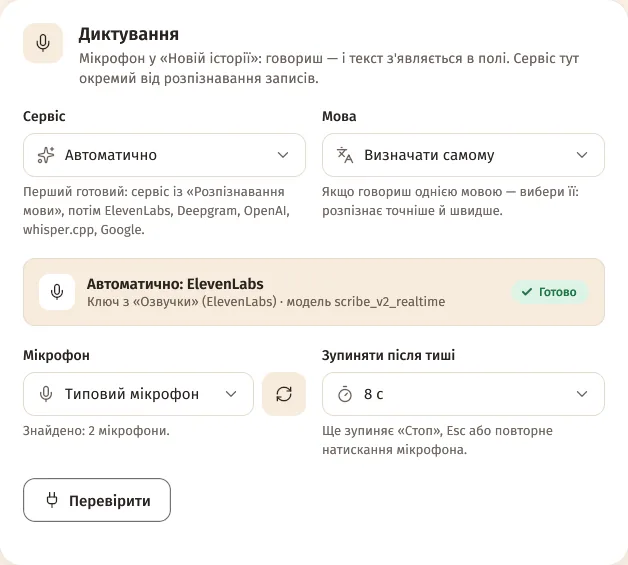This screenshot has height=565, width=628.
Task: Open the 8 с silence timeout dropdown
Action: tap(463, 394)
